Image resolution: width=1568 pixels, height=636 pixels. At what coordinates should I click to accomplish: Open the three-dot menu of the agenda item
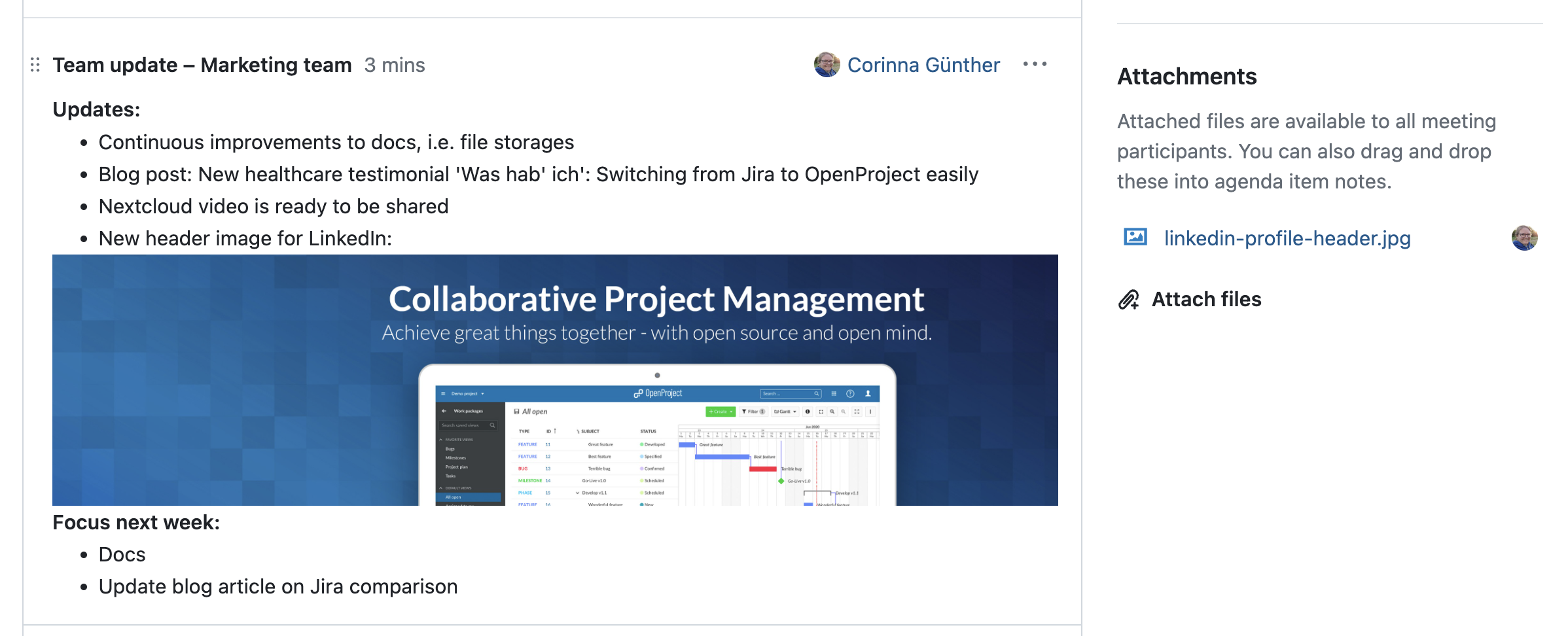(1035, 65)
